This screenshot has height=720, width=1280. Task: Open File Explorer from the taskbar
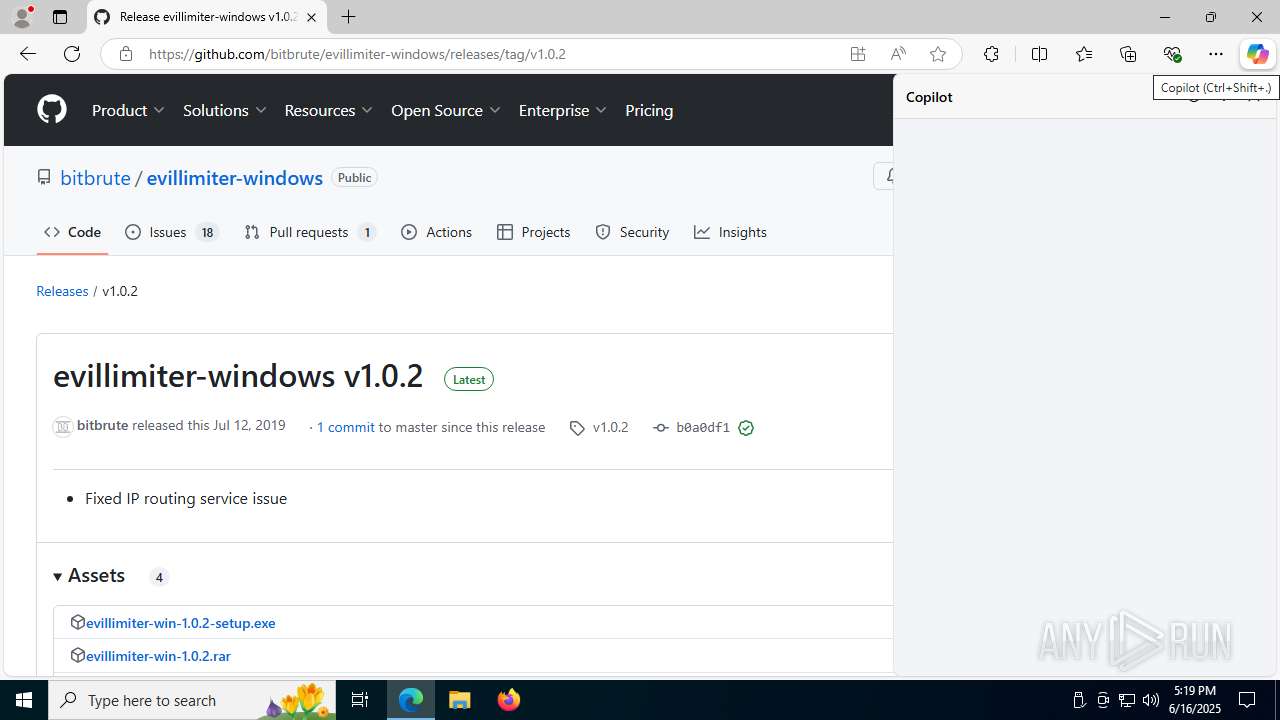460,700
